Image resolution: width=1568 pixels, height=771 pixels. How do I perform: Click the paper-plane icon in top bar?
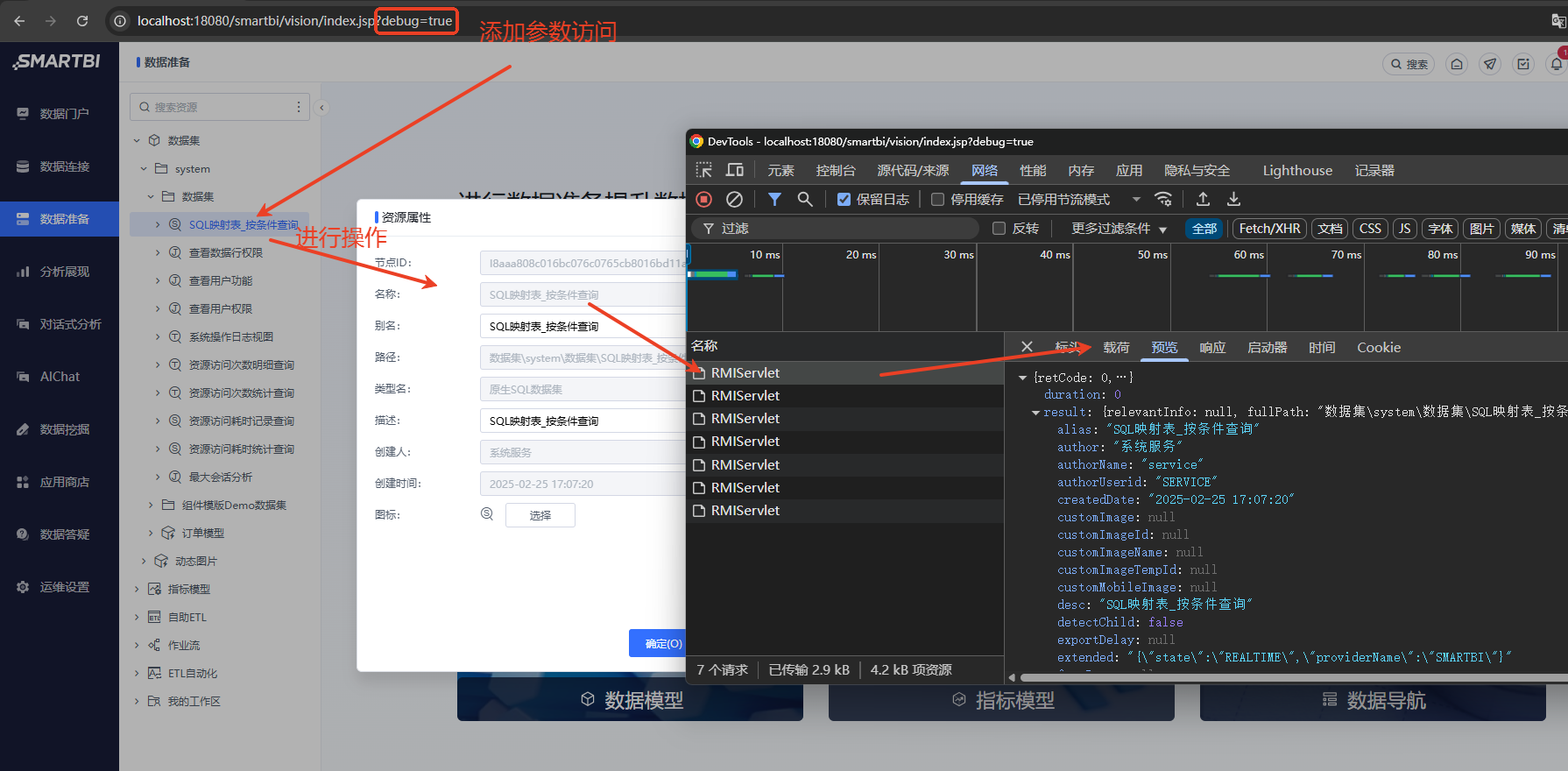click(1490, 64)
